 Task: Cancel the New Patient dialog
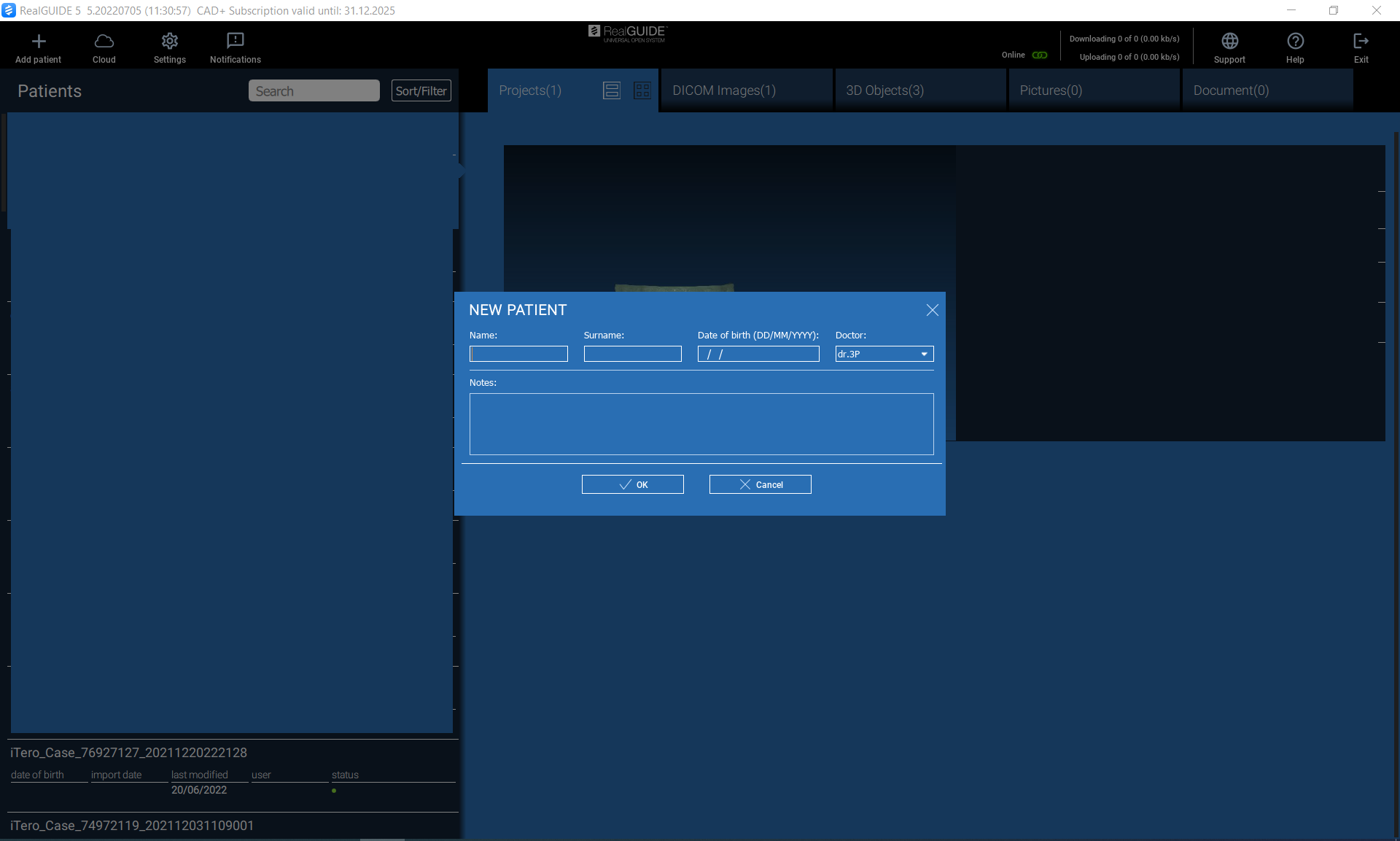(x=760, y=485)
